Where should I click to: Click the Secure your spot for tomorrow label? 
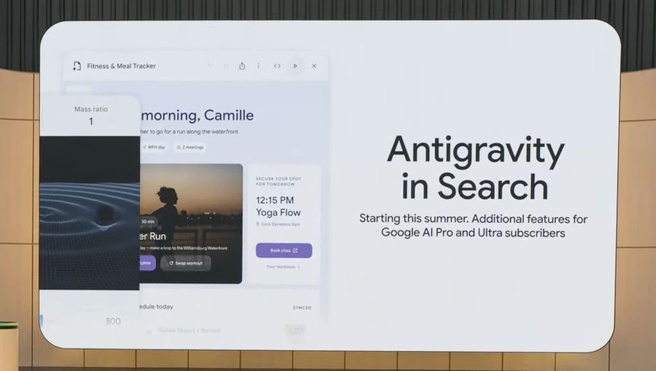(279, 181)
